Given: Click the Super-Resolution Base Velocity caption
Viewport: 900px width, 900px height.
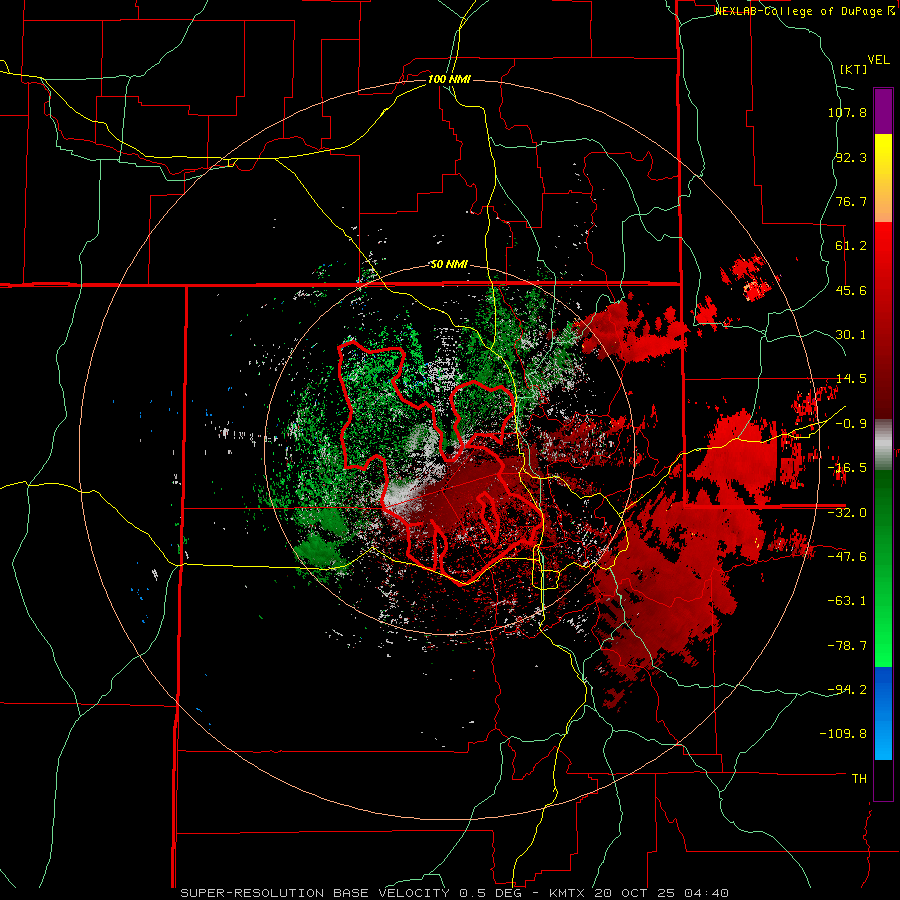Looking at the screenshot, I should click(x=455, y=893).
